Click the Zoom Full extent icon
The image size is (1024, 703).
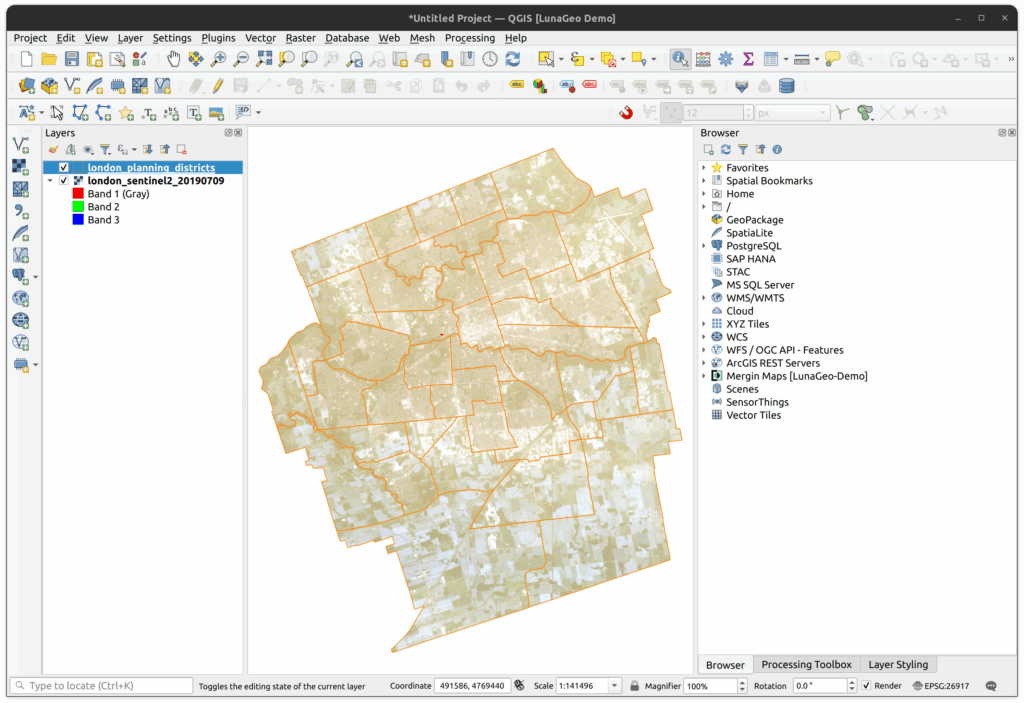tap(264, 60)
